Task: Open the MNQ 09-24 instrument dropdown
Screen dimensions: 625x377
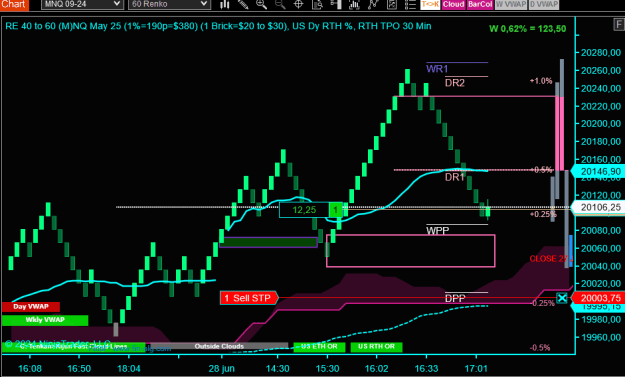Action: (x=82, y=4)
